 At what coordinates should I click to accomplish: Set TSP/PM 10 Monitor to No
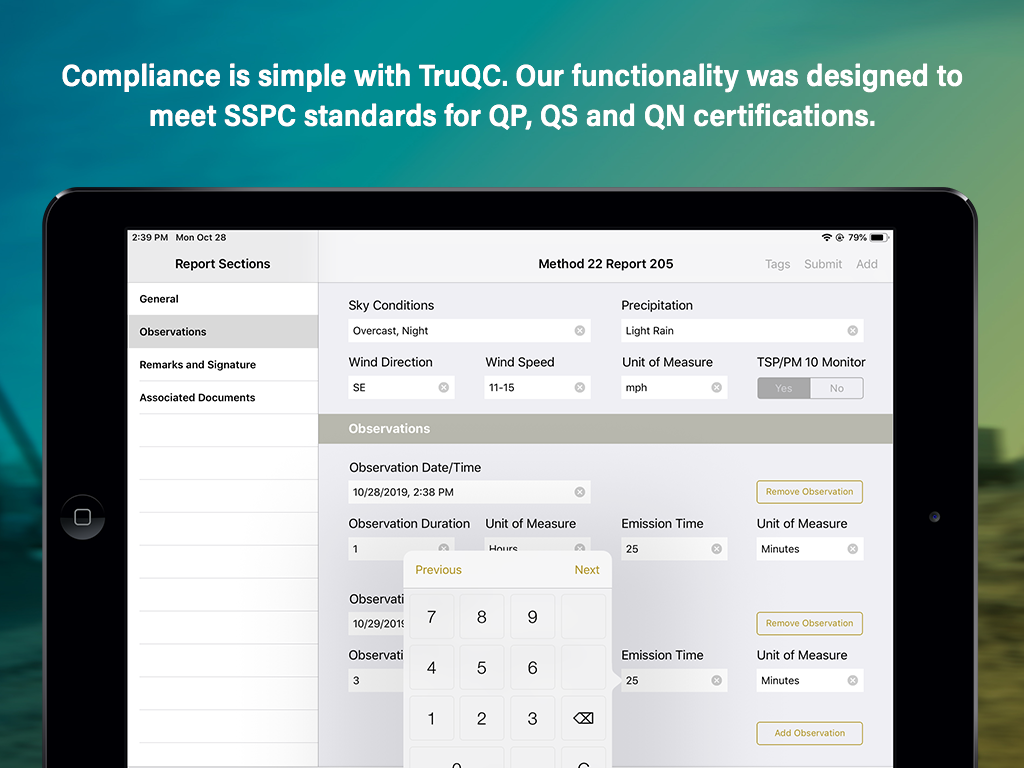(837, 388)
